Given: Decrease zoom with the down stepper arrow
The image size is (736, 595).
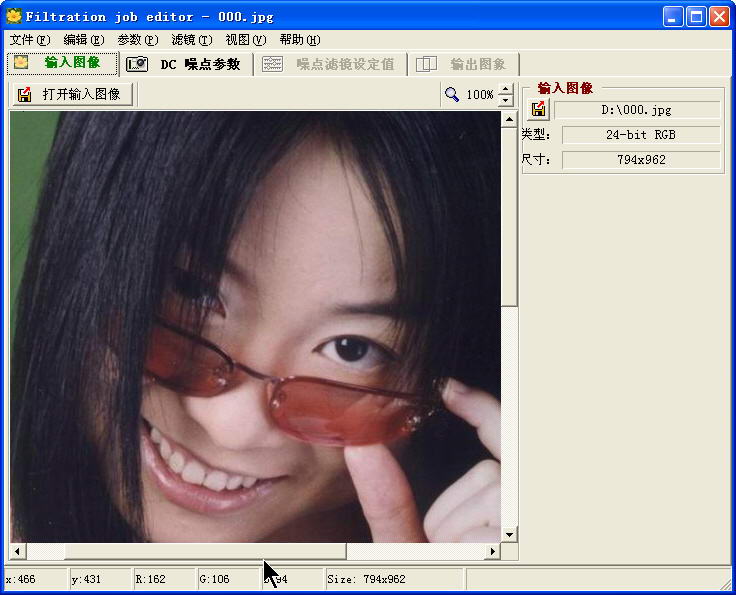Looking at the screenshot, I should click(505, 100).
